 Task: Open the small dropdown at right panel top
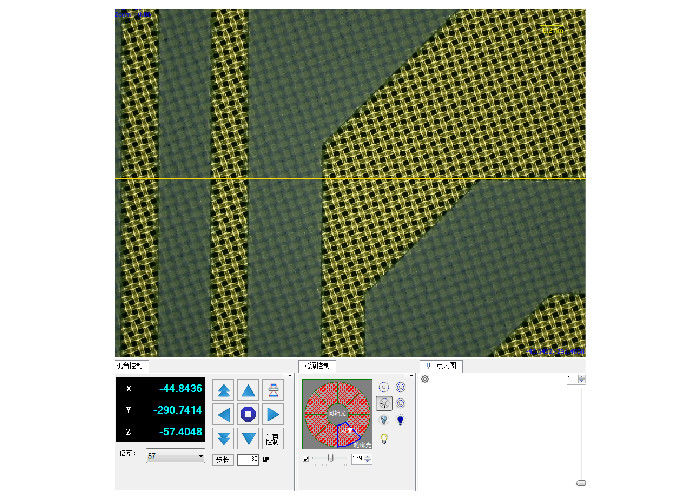[581, 380]
